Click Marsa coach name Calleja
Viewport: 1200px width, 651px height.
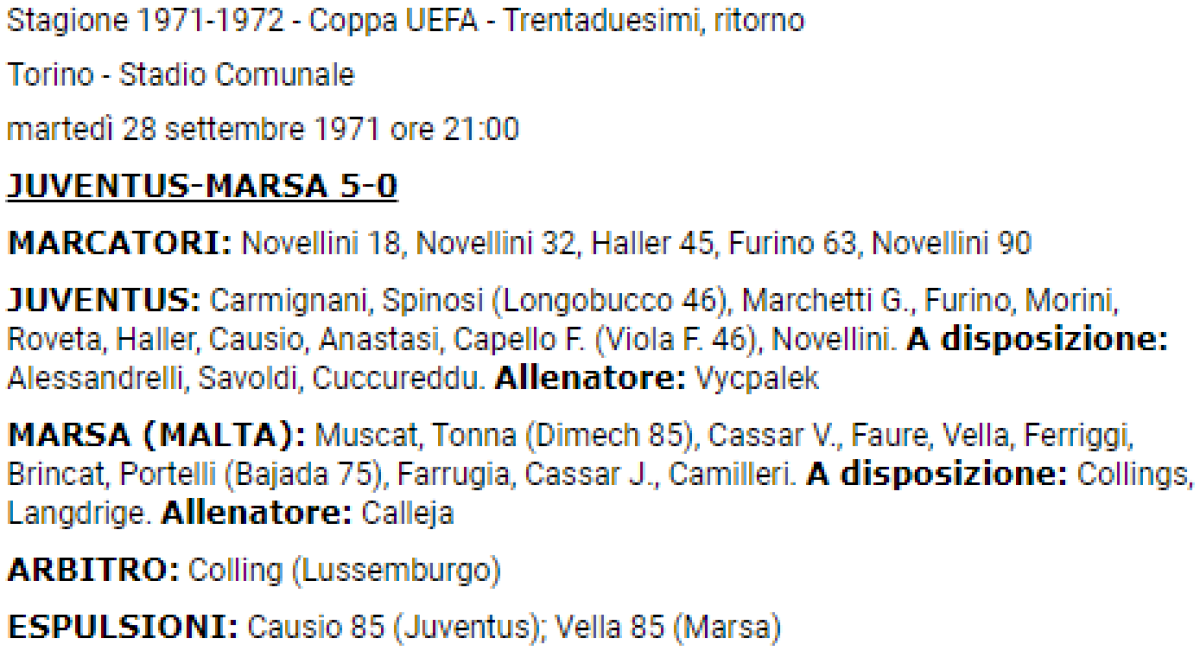click(x=407, y=515)
